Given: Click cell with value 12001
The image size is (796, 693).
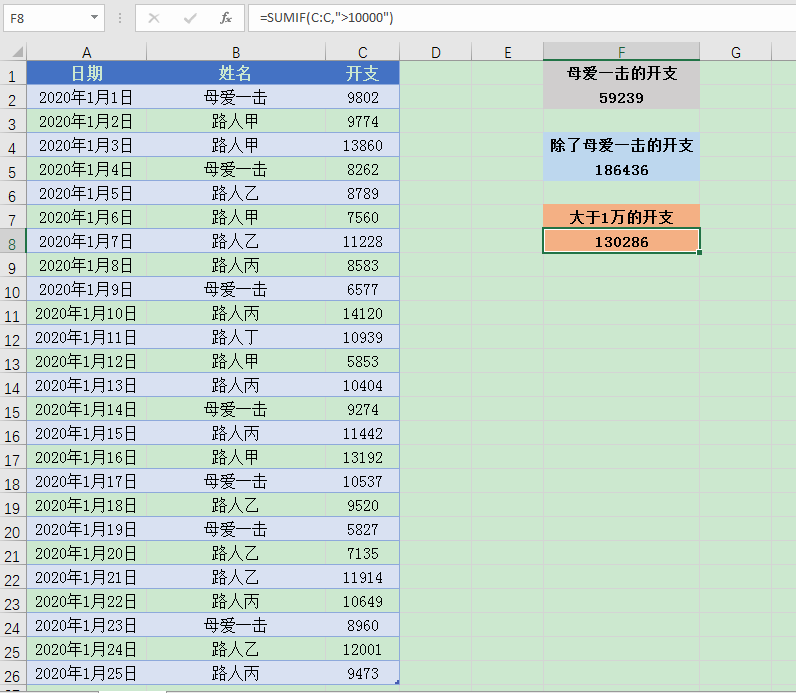Looking at the screenshot, I should click(x=362, y=649).
